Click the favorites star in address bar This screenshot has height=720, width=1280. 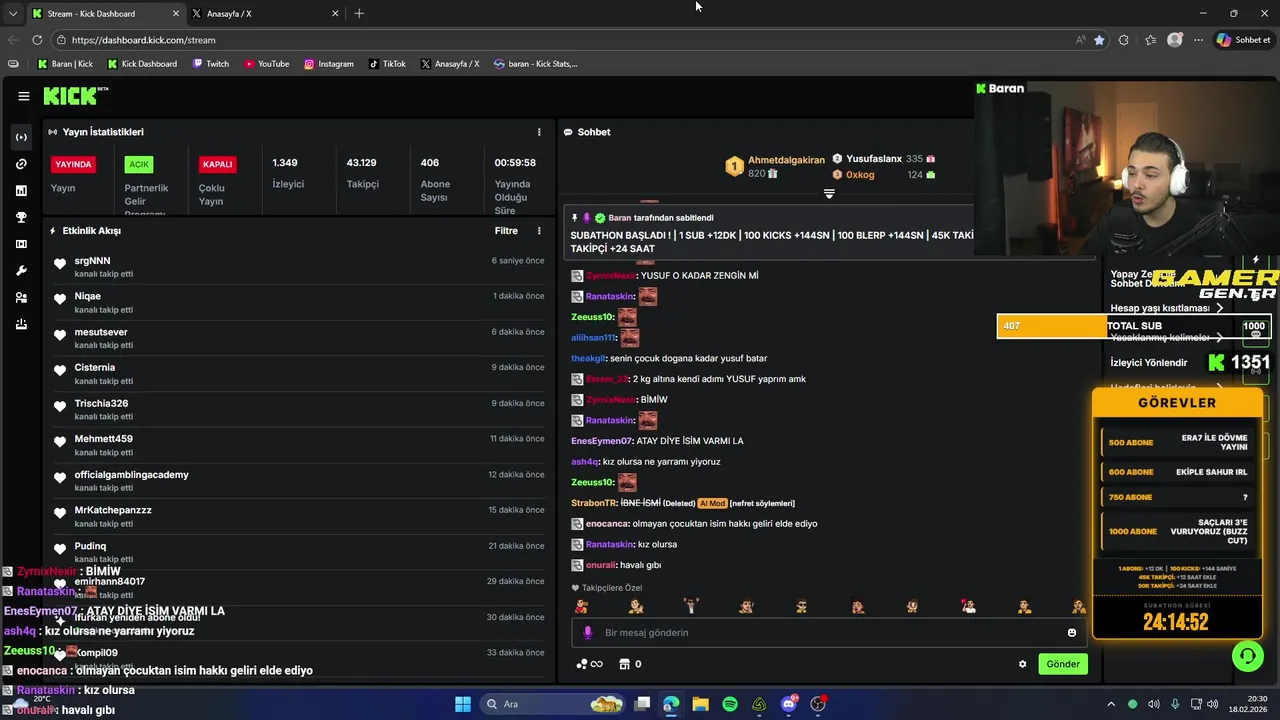[x=1099, y=40]
